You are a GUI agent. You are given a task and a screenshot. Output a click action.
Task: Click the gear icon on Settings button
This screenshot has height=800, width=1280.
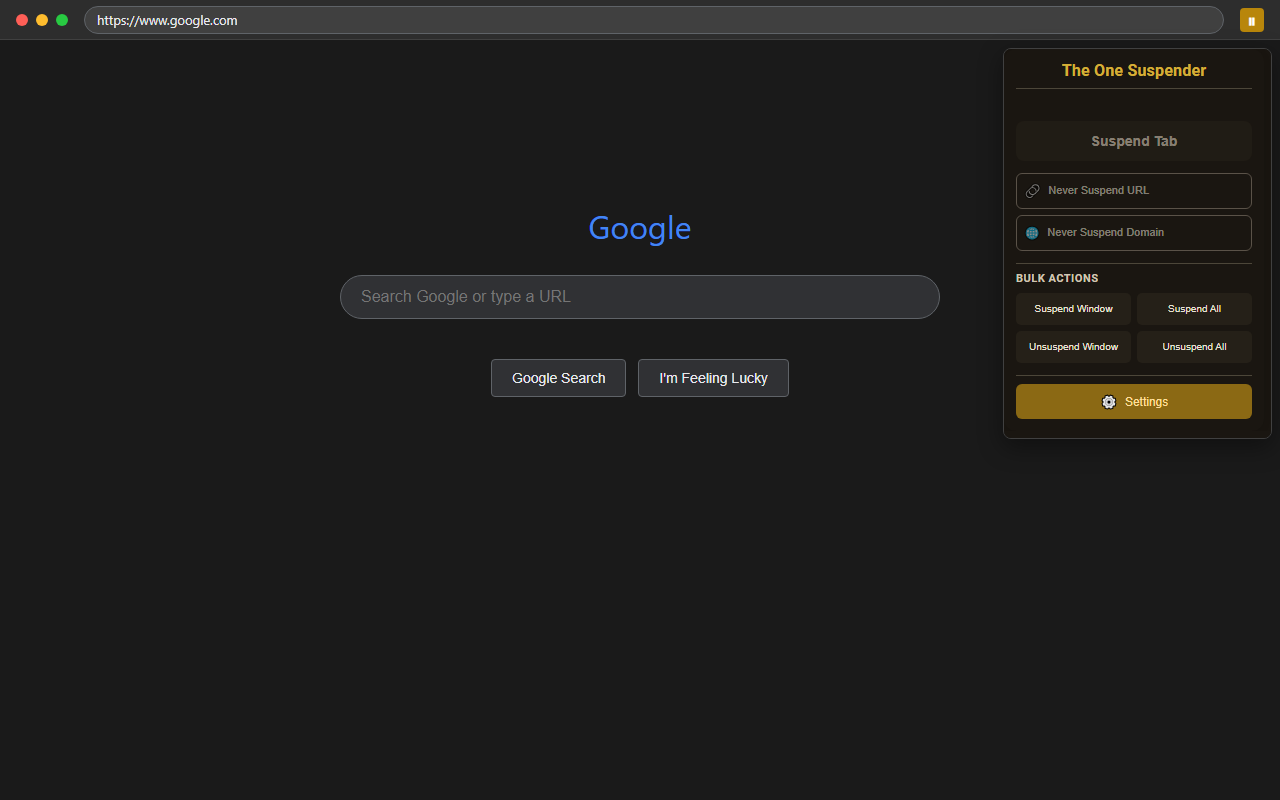click(x=1109, y=402)
